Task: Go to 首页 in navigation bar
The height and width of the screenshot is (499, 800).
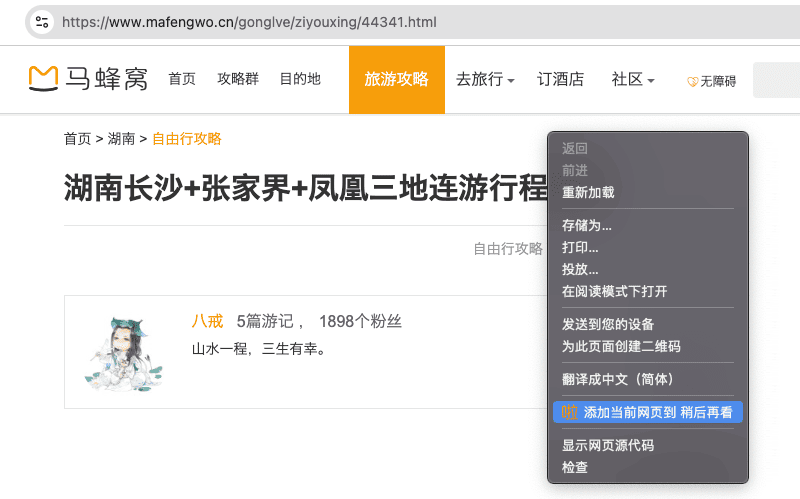Action: click(182, 79)
